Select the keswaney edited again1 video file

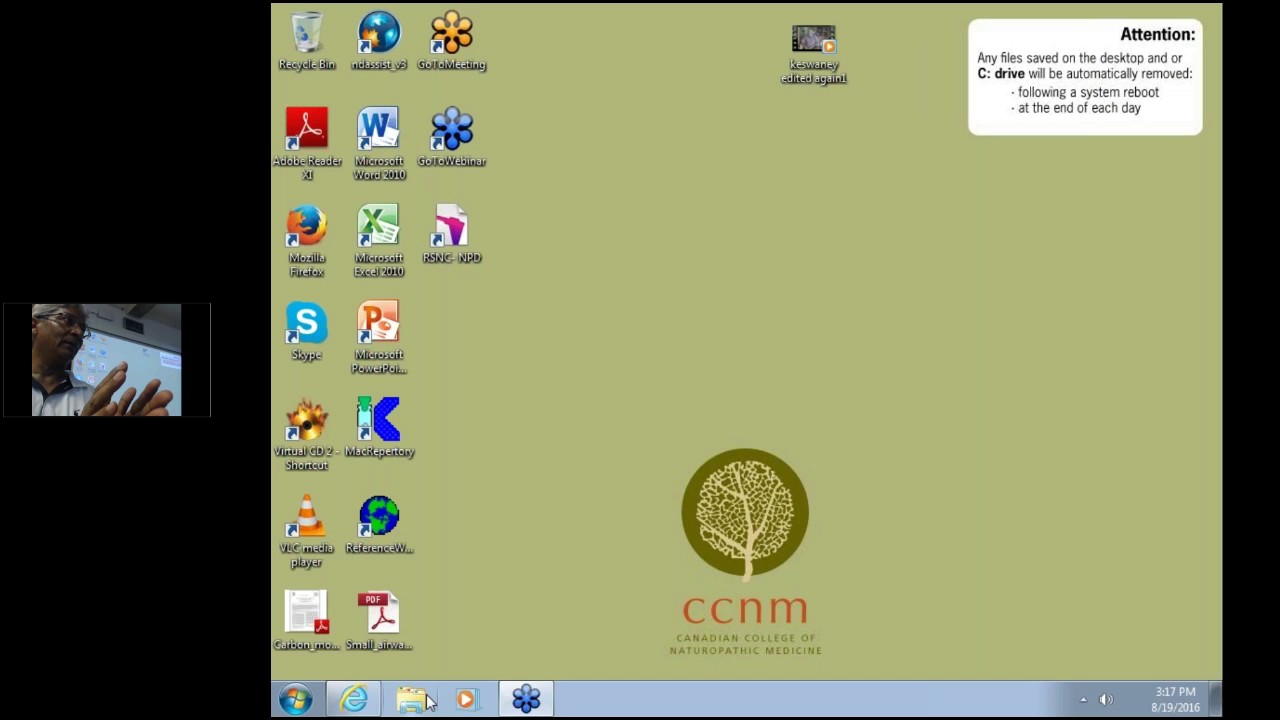(814, 55)
